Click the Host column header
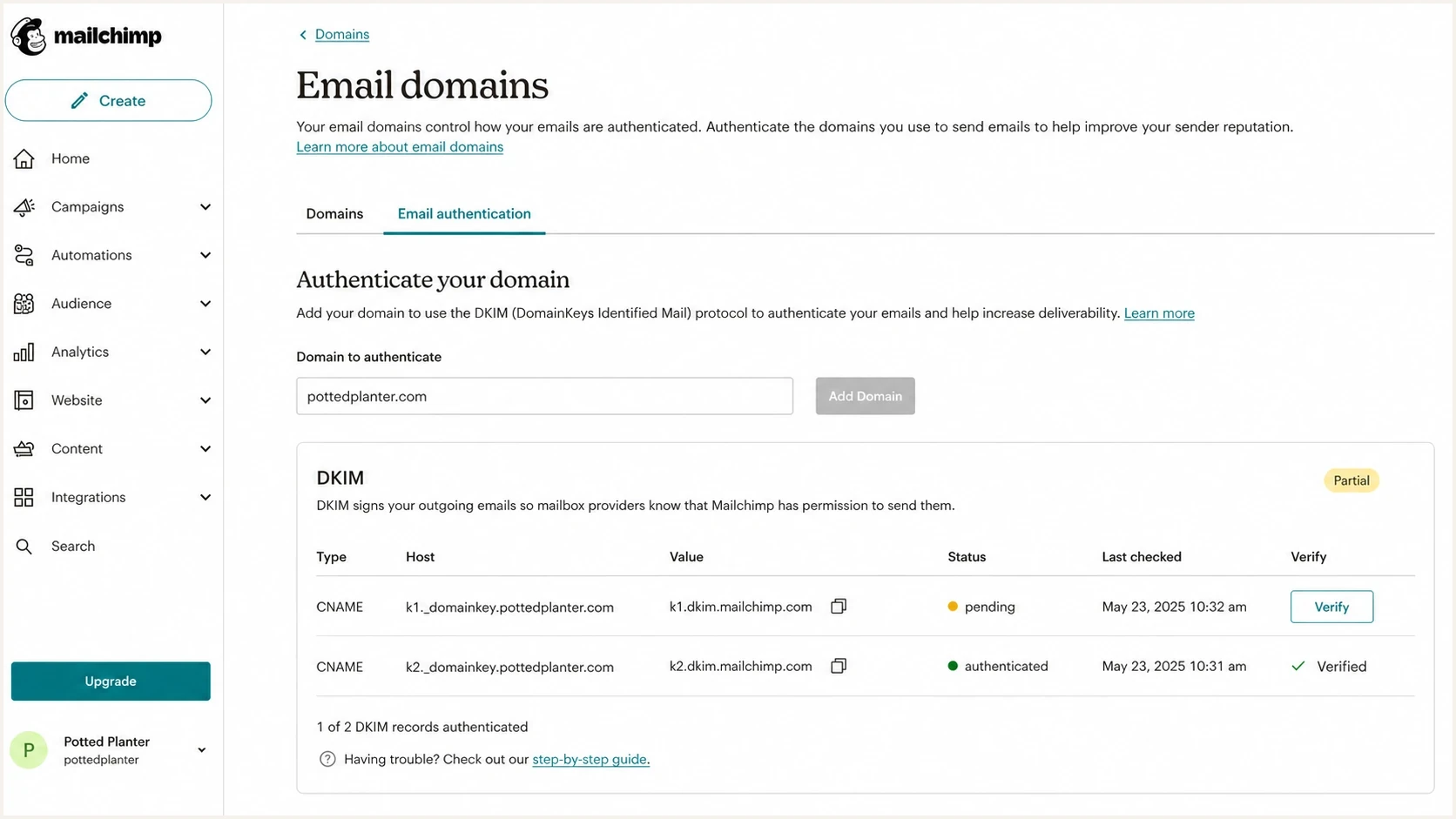This screenshot has height=819, width=1456. tap(420, 557)
